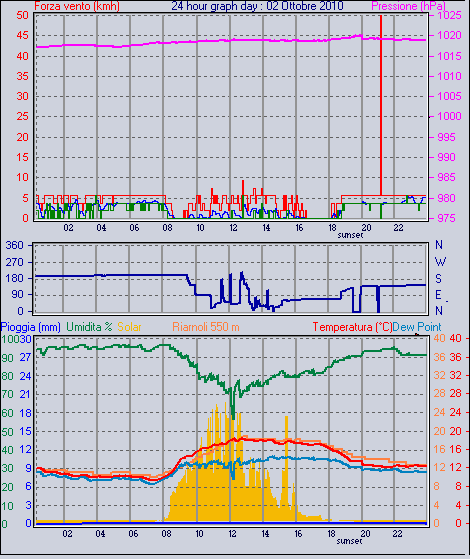Click the 'Umidita %' legend label

click(x=89, y=327)
